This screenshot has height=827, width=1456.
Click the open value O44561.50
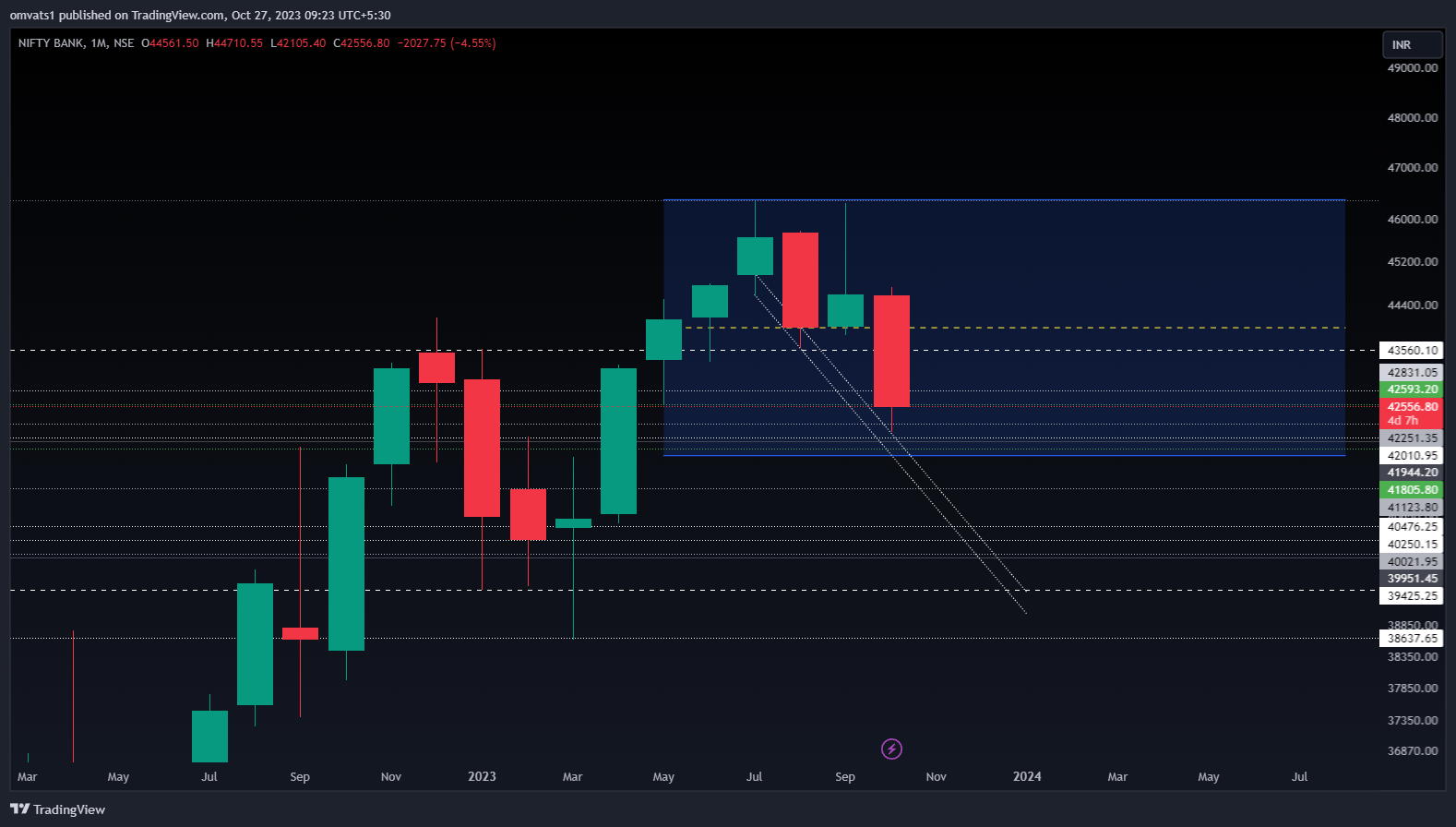(x=170, y=43)
